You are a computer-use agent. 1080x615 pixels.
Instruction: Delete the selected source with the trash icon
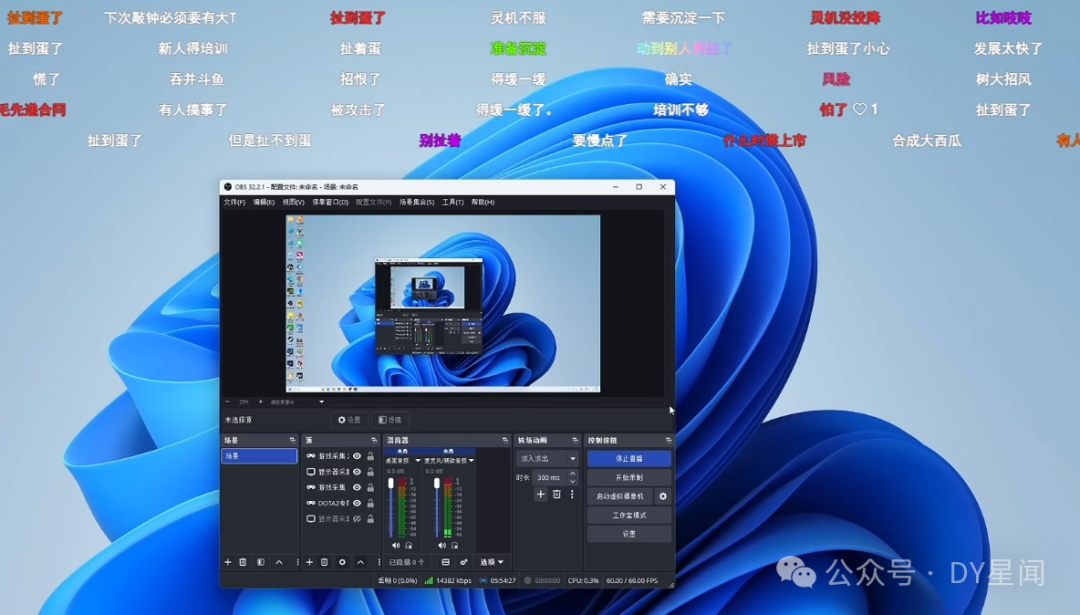pyautogui.click(x=324, y=562)
